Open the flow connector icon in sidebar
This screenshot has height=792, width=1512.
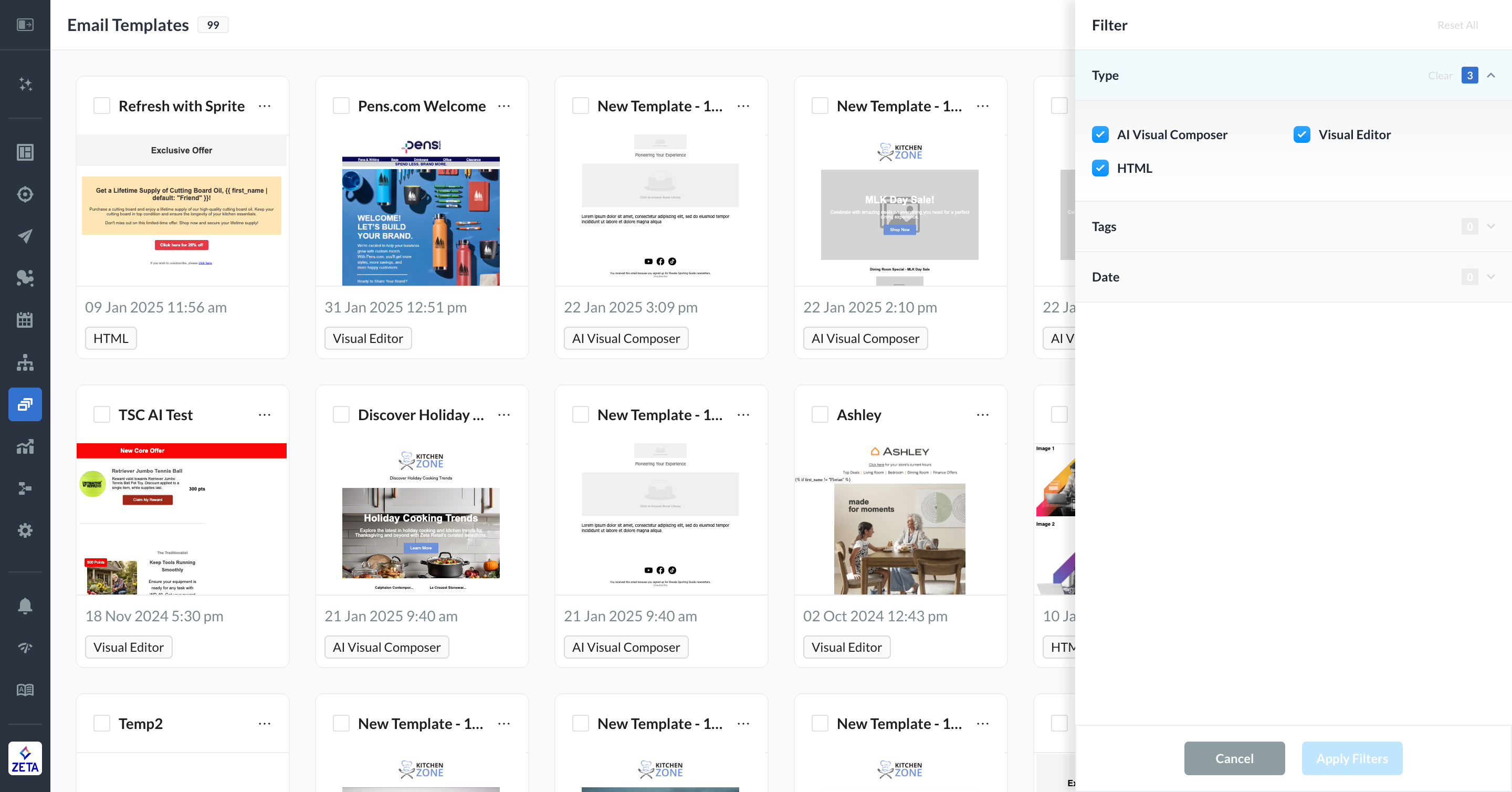(25, 488)
